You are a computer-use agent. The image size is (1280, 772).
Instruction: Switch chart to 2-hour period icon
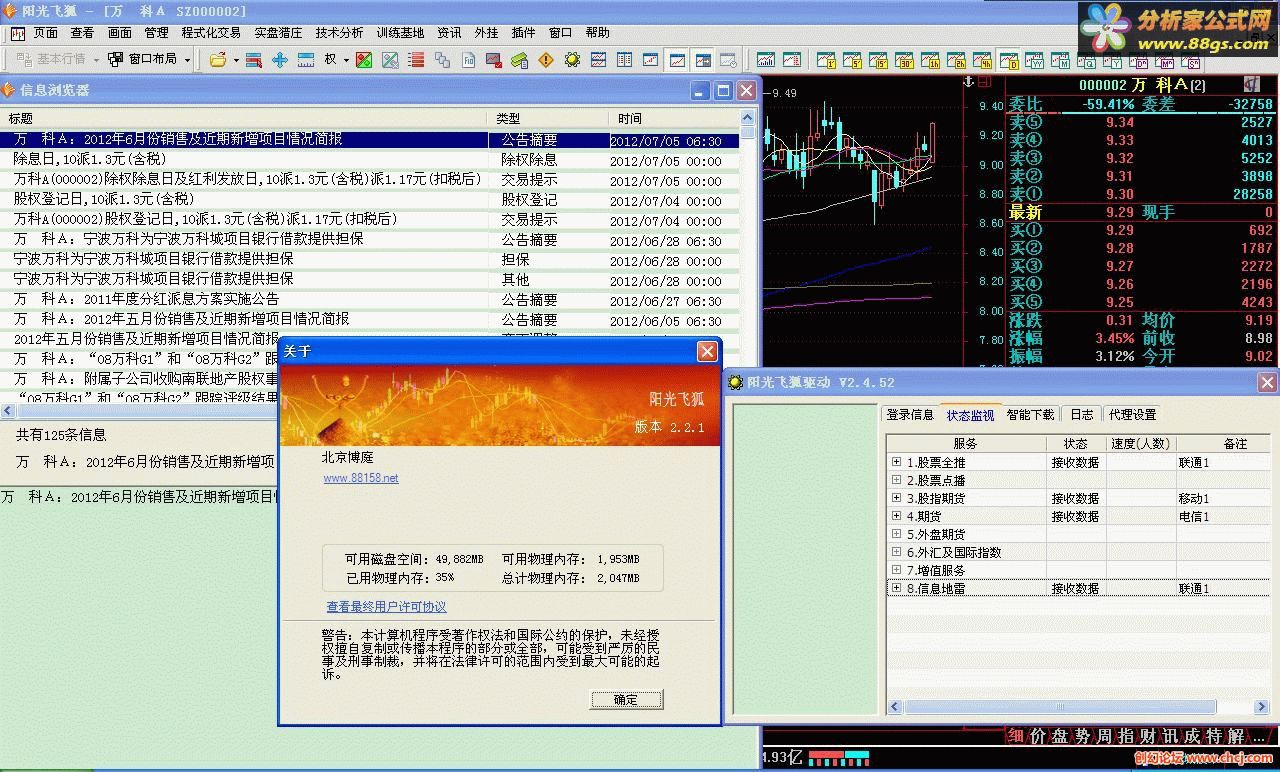pos(955,60)
